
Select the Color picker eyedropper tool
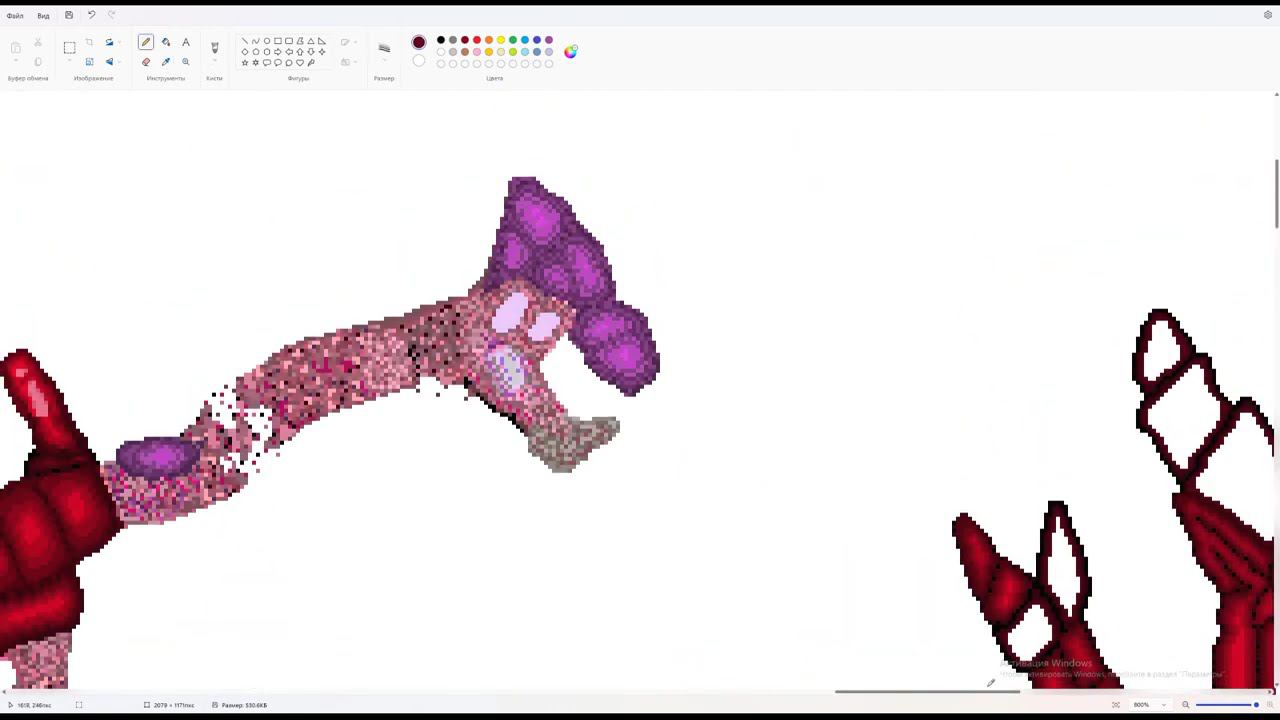(166, 62)
